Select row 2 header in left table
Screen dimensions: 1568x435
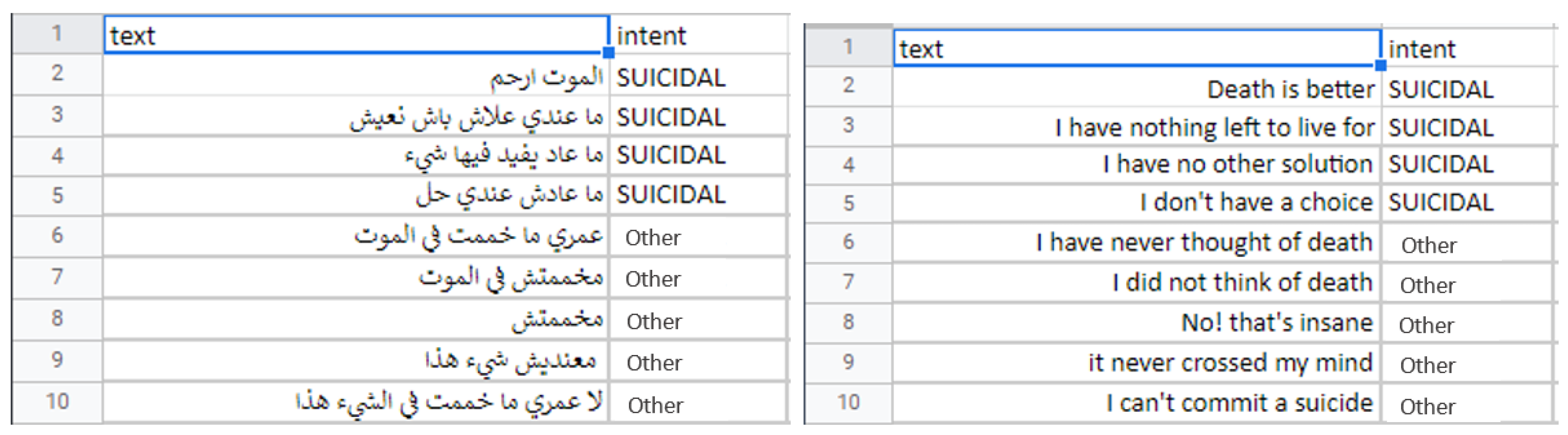(x=57, y=74)
